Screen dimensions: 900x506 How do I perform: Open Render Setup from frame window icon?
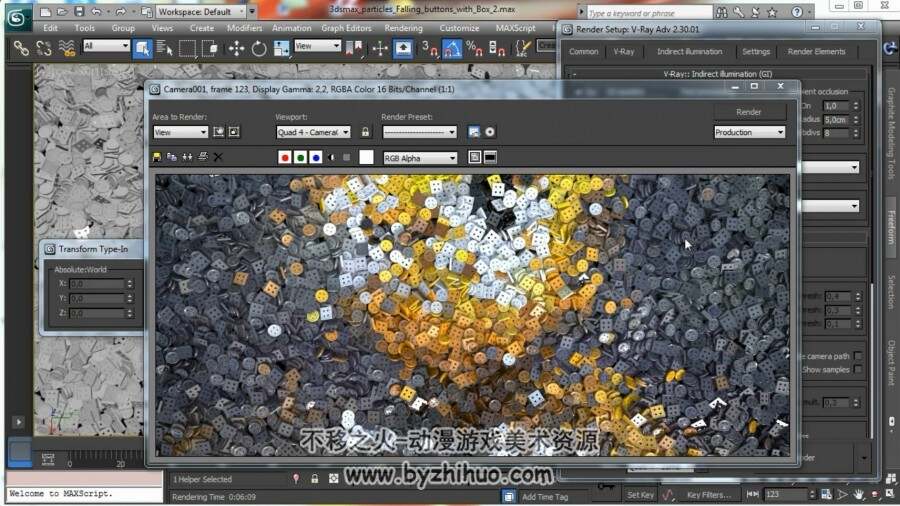(474, 132)
